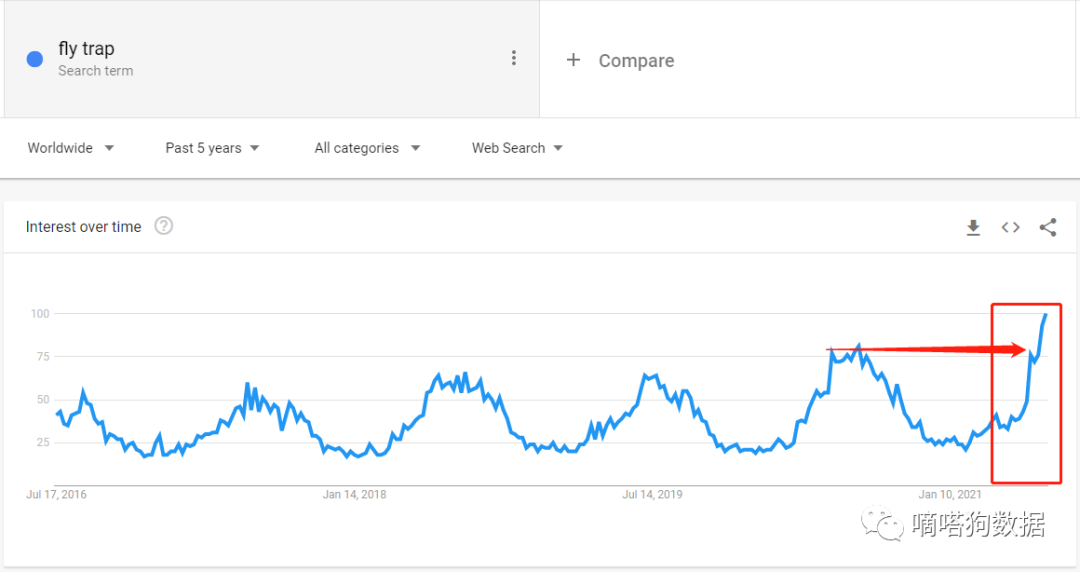Expand the All categories dropdown
Viewport: 1080px width, 572px height.
point(367,148)
